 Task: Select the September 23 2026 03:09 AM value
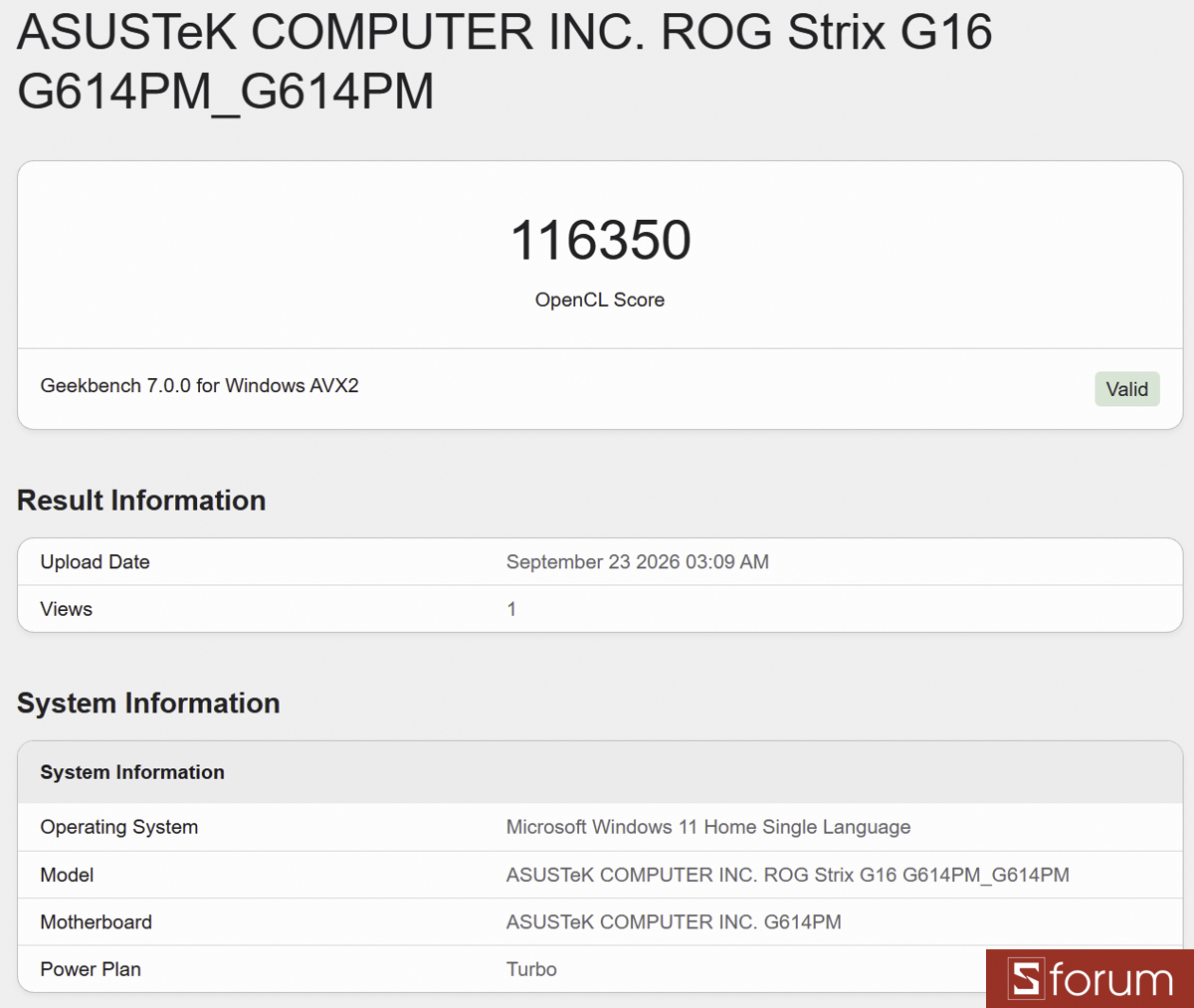tap(638, 562)
